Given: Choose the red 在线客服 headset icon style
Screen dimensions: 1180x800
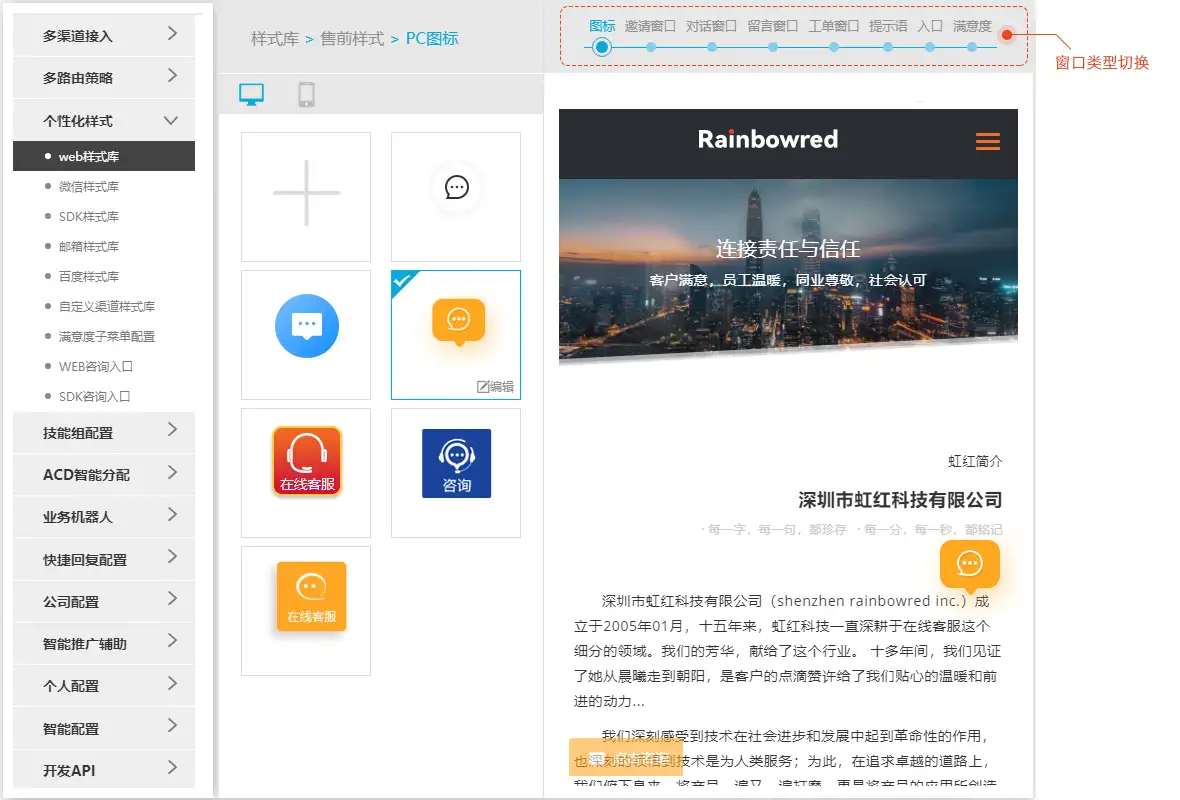Looking at the screenshot, I should click(306, 473).
